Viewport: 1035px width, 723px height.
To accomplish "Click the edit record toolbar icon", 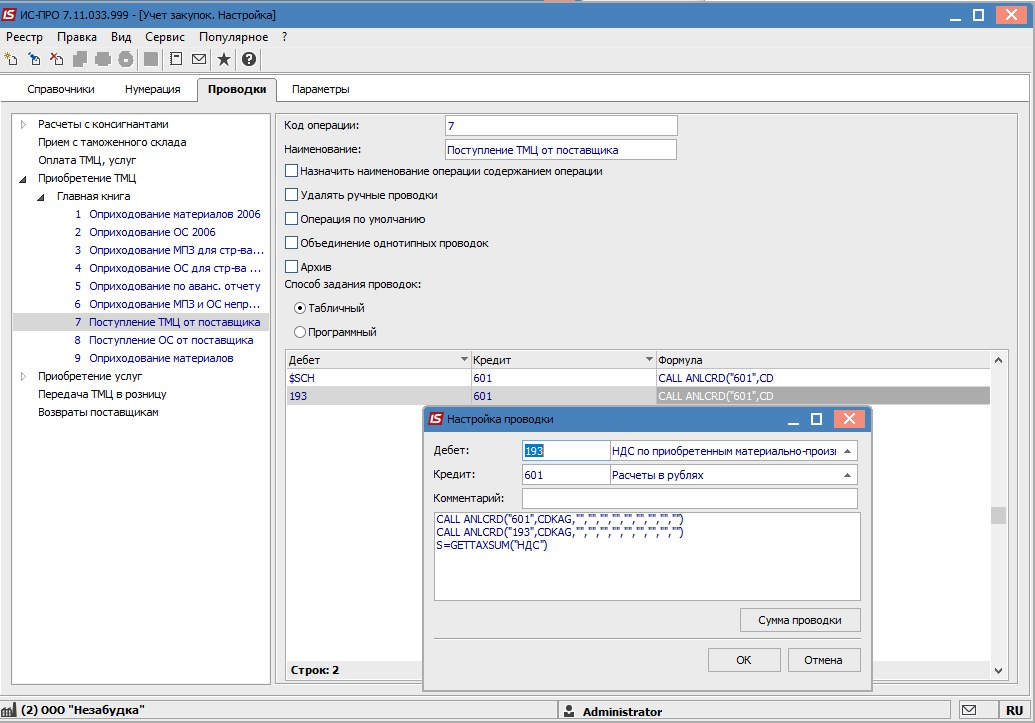I will pos(34,59).
